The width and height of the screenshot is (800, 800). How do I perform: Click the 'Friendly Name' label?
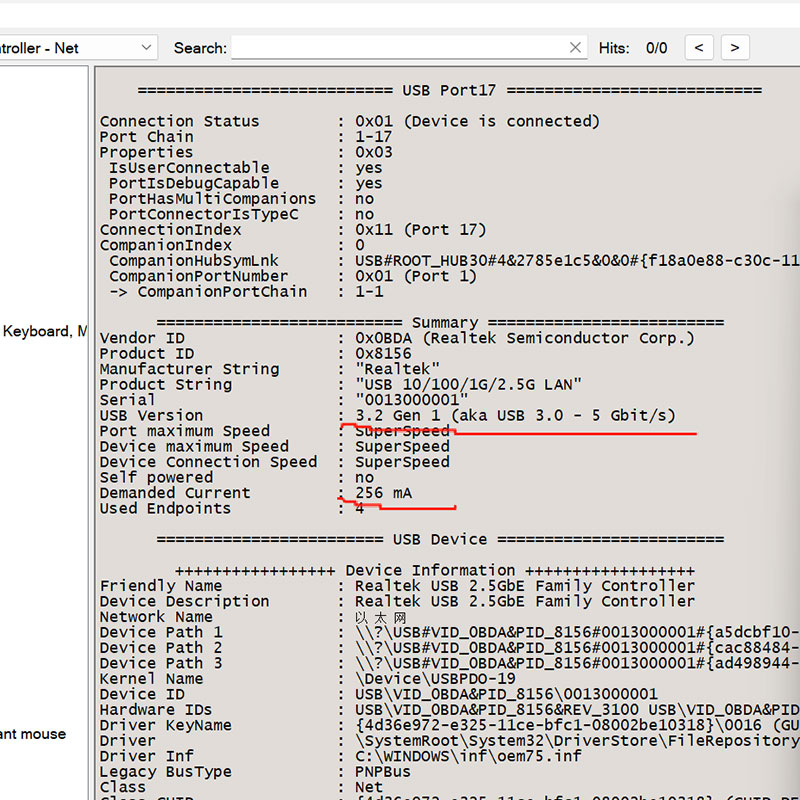[x=161, y=586]
